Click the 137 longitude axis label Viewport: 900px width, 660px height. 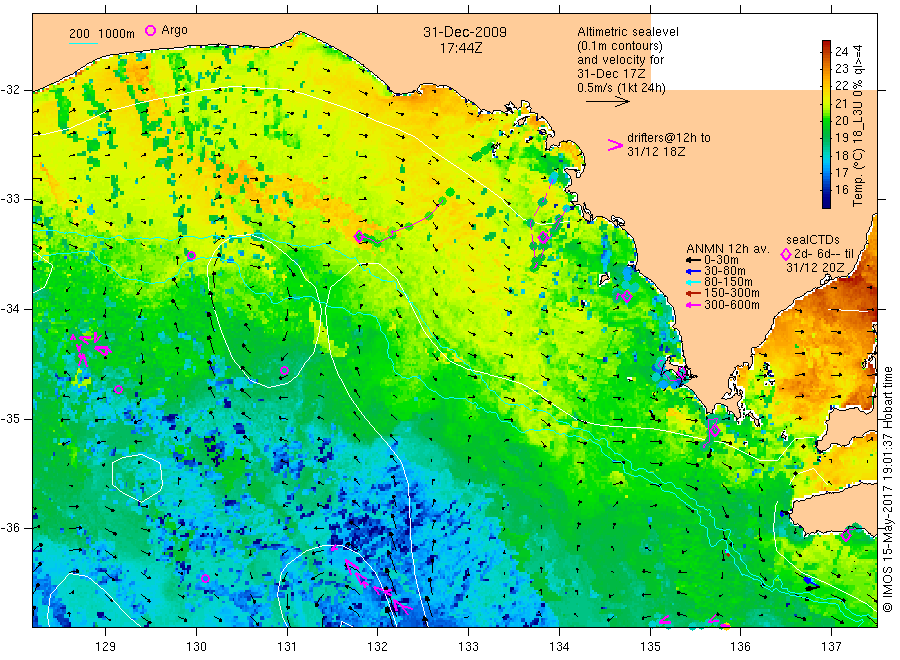(831, 647)
